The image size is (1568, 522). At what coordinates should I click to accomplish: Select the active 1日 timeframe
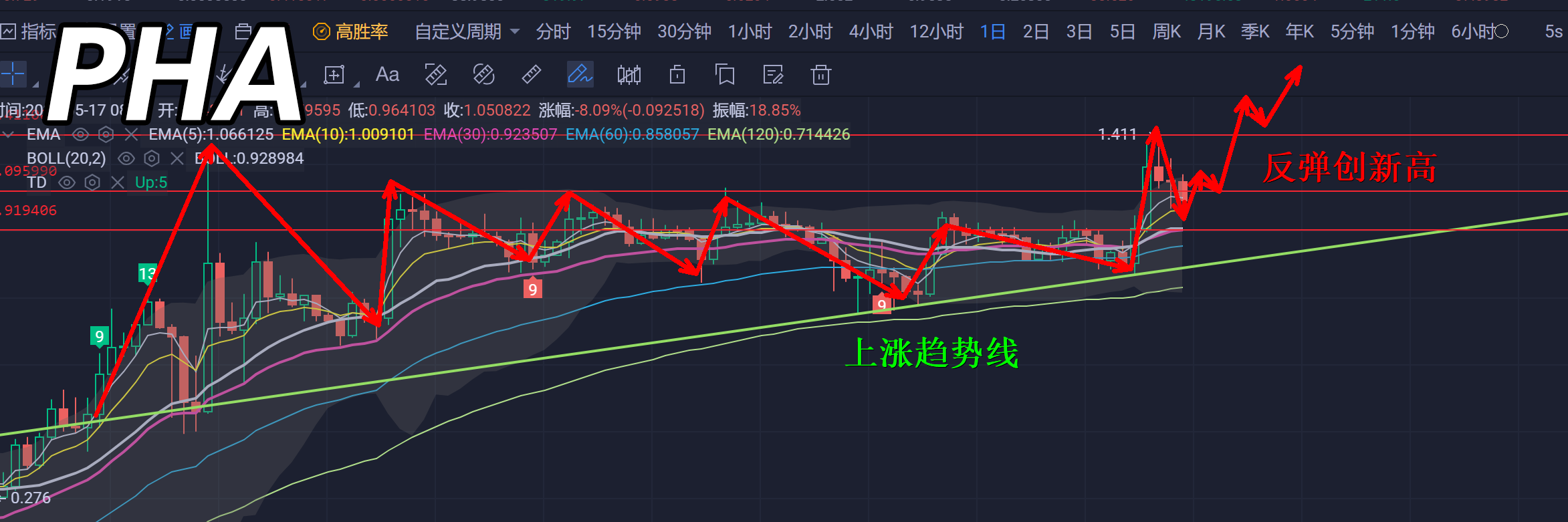[992, 31]
